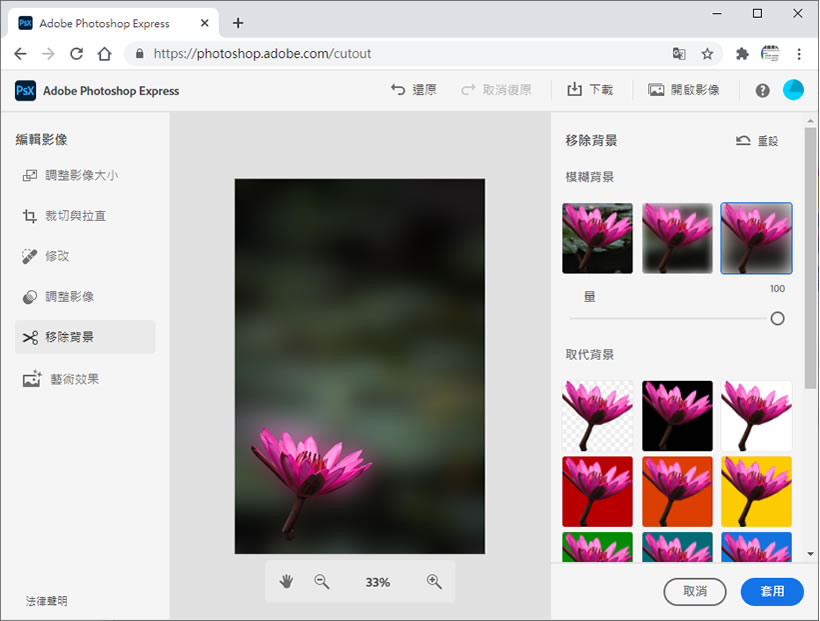Select the unblurred background thumbnail
Viewport: 820px width, 621px height.
point(597,238)
